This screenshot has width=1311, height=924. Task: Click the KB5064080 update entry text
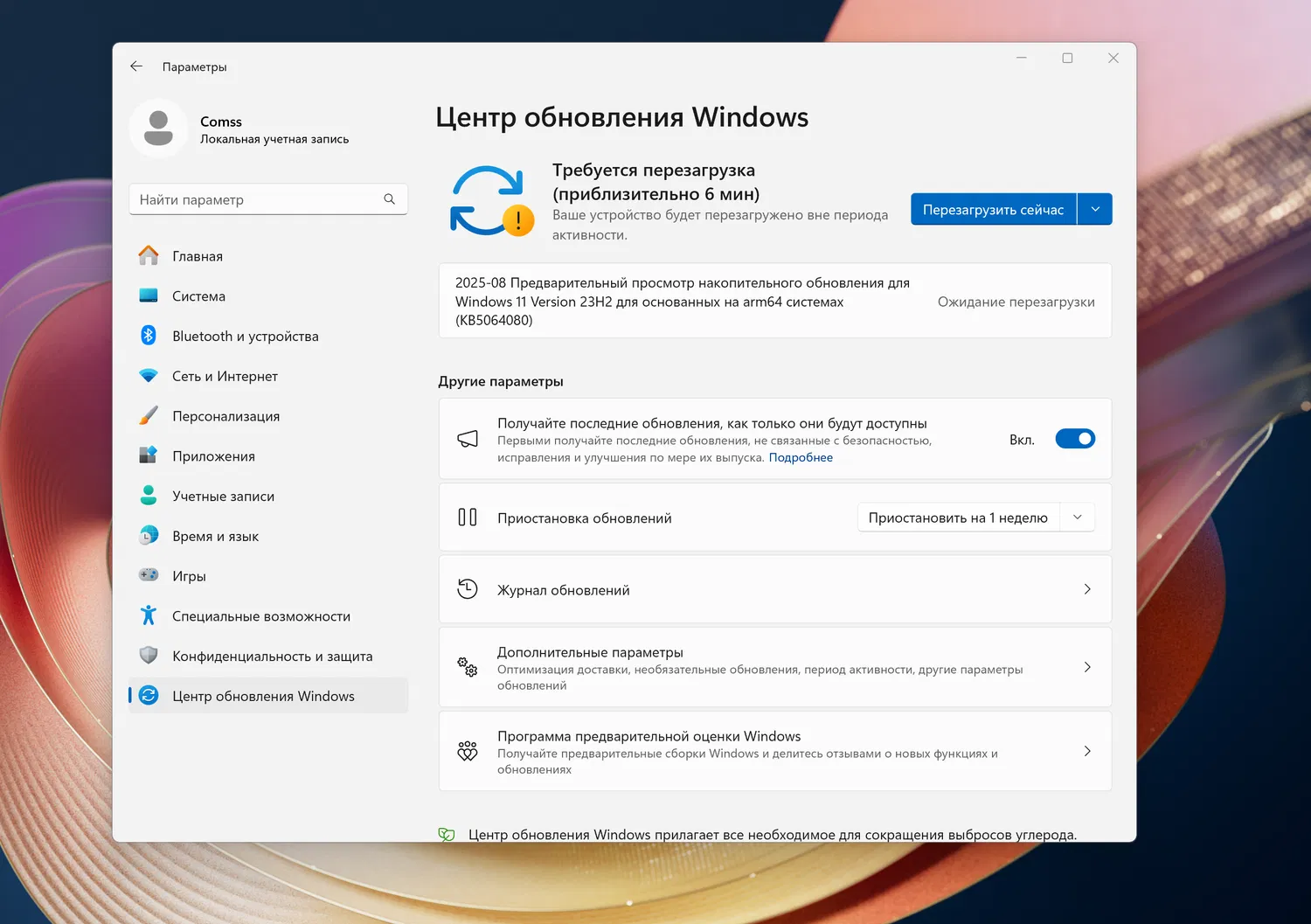pyautogui.click(x=683, y=302)
